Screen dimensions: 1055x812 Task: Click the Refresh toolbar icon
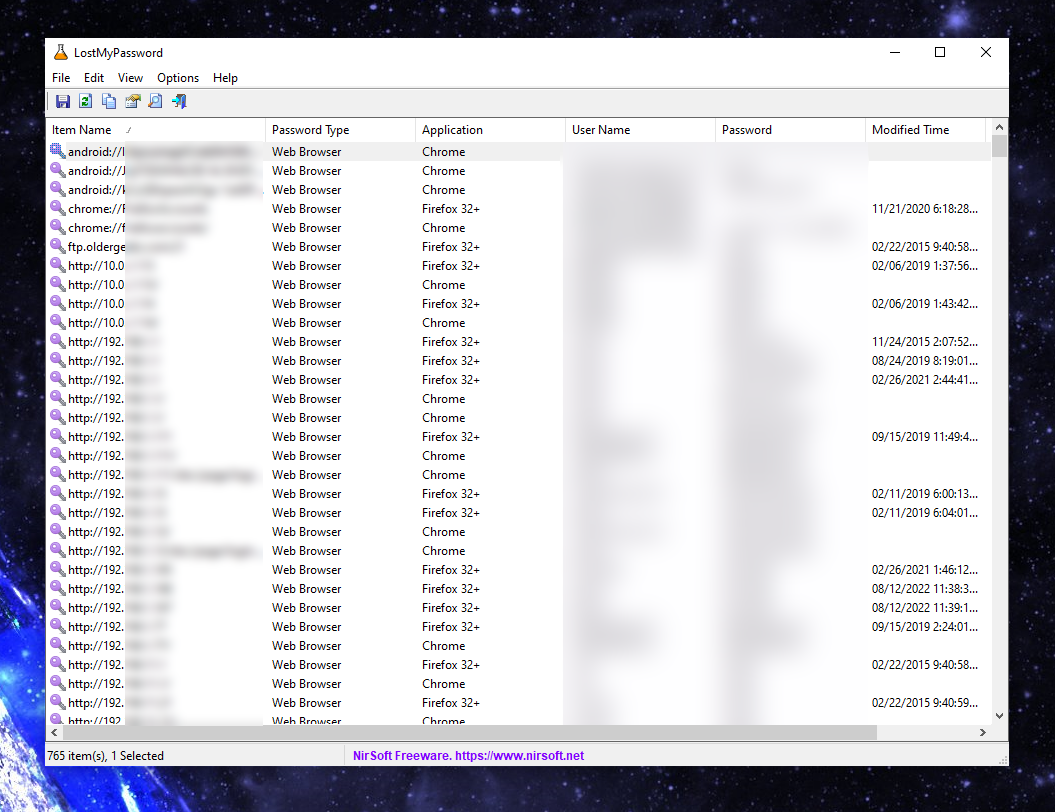[x=85, y=102]
